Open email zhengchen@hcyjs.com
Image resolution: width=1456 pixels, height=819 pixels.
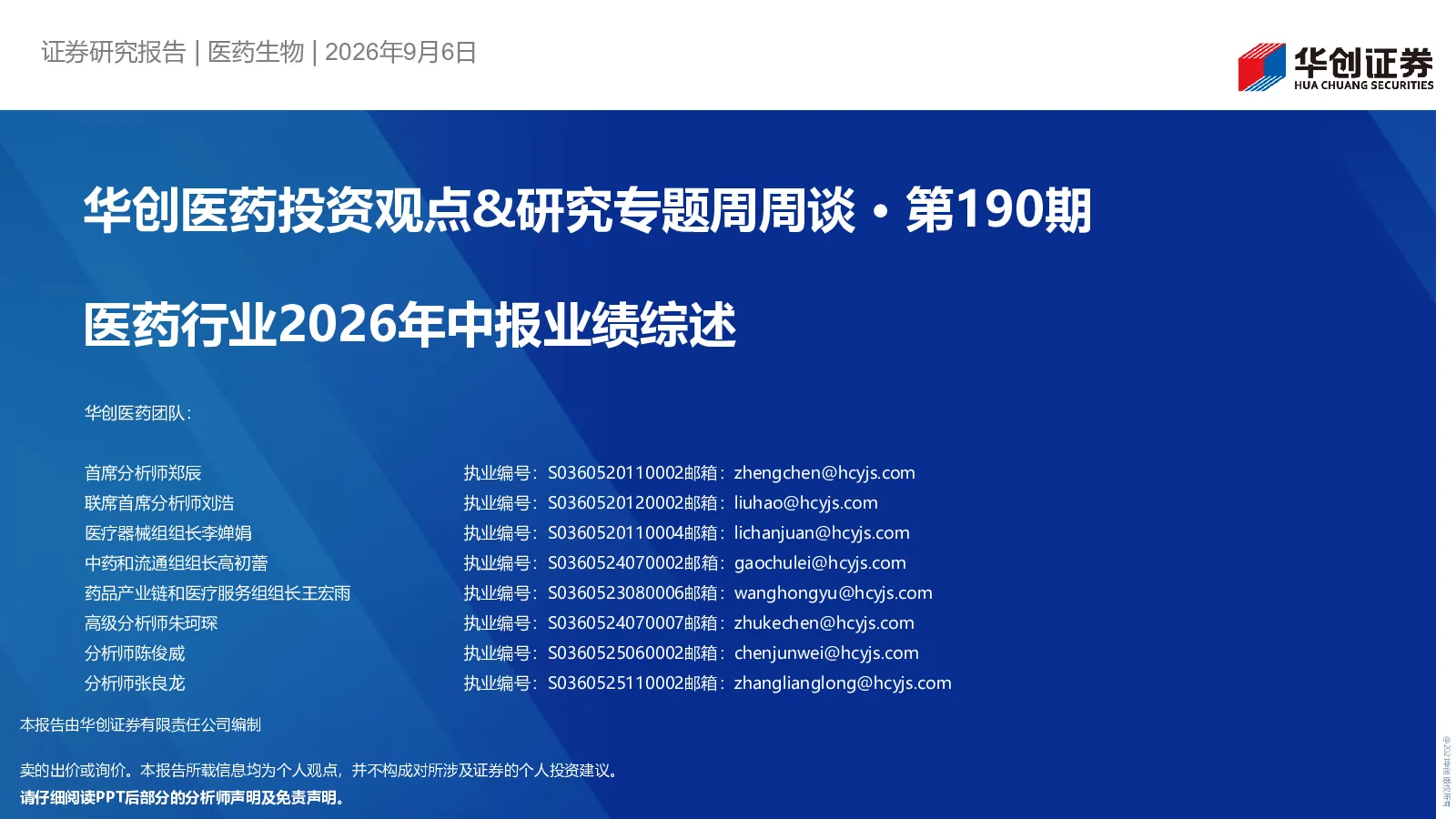(x=824, y=473)
